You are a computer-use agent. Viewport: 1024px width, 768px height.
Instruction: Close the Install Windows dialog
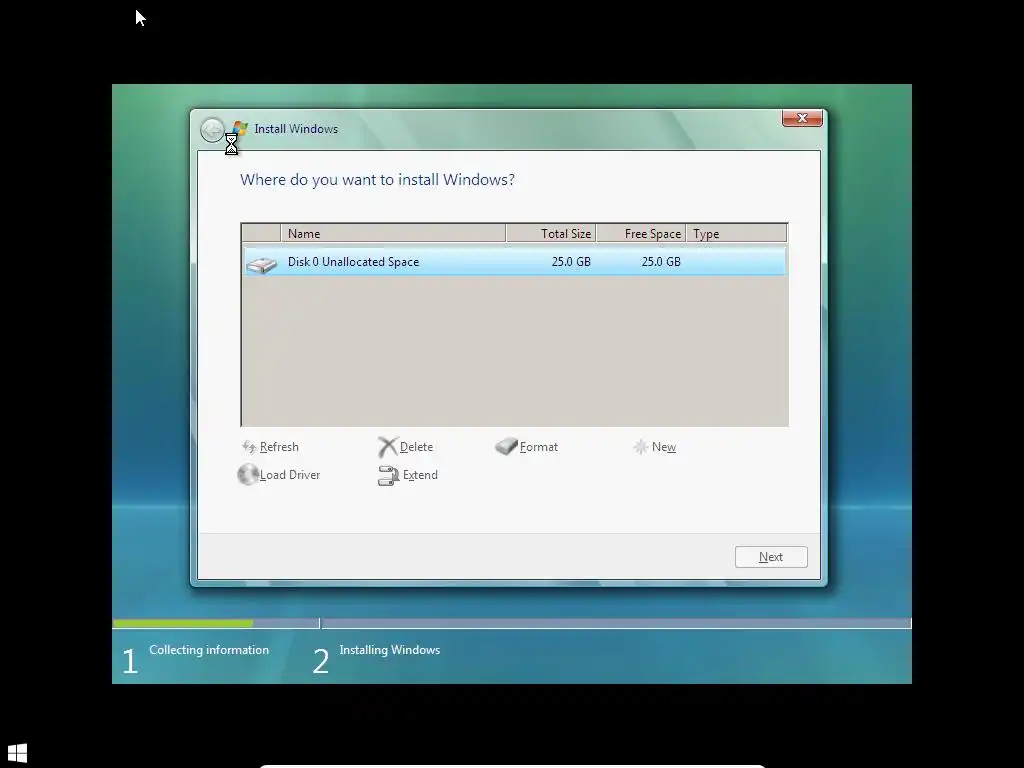pos(802,118)
